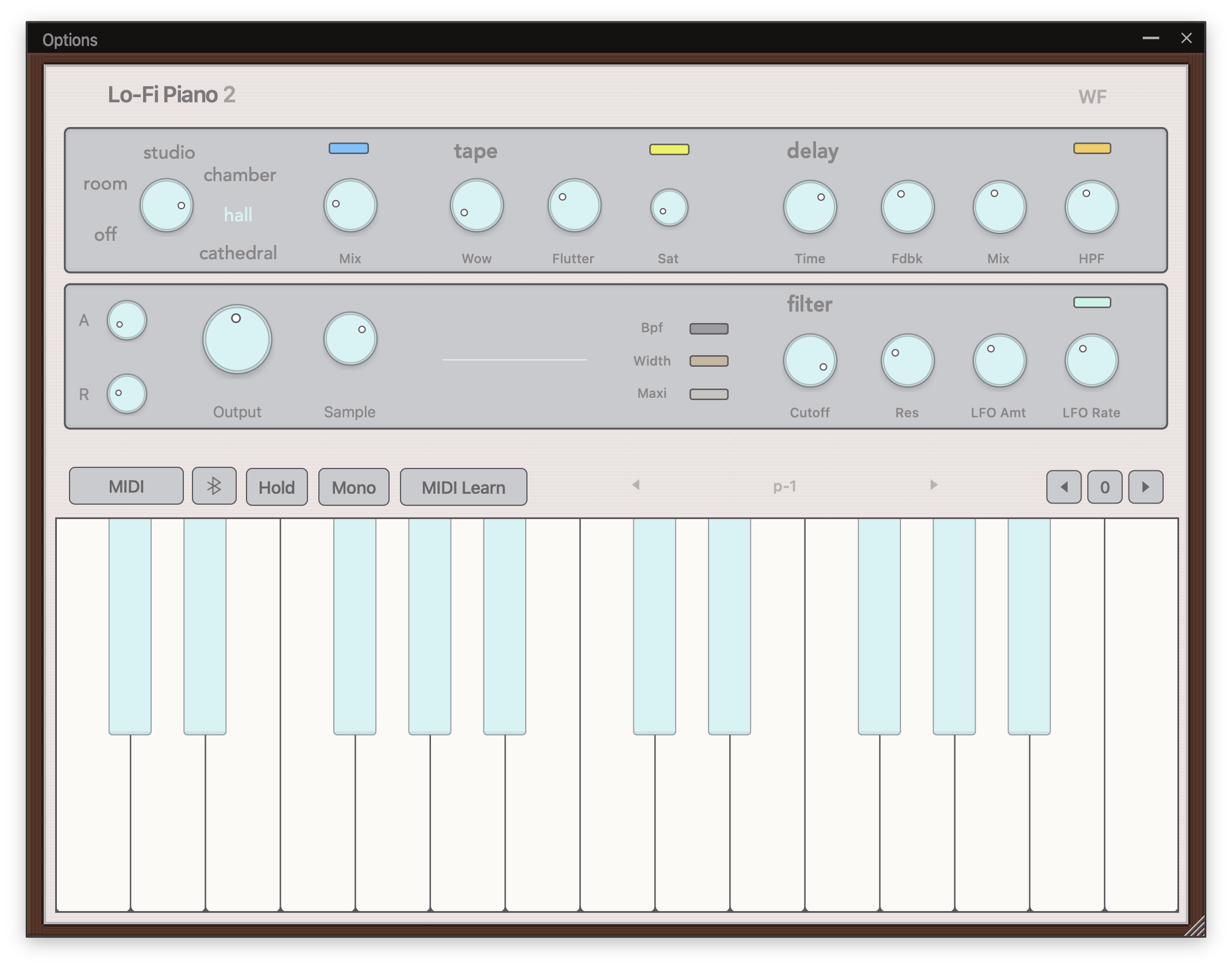Screen dimensions: 1232x968
Task: Click the large Output knob
Action: click(x=237, y=340)
